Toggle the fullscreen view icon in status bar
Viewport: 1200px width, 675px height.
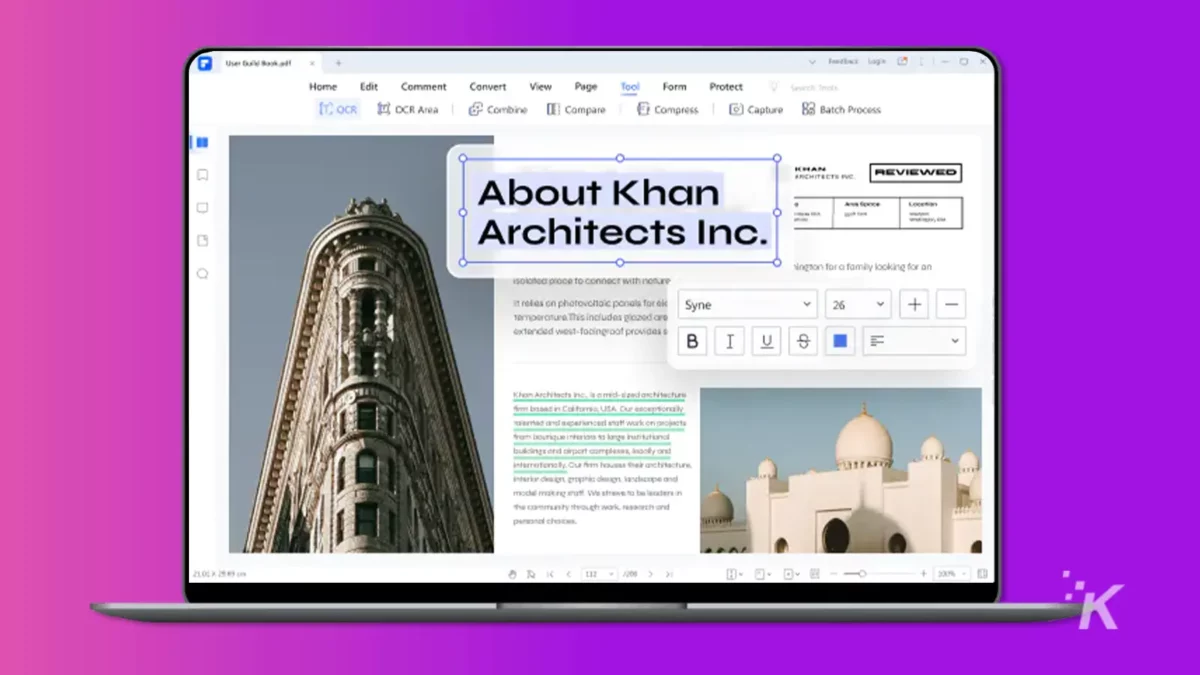point(982,574)
